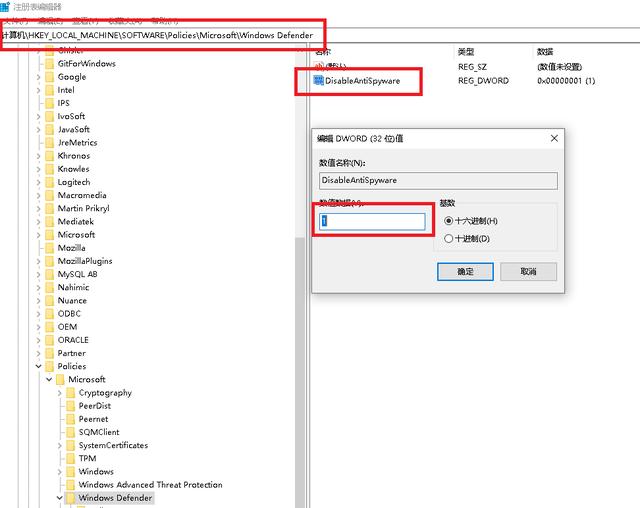The height and width of the screenshot is (508, 640).
Task: Expand the SystemCertificates key
Action: (x=60, y=445)
